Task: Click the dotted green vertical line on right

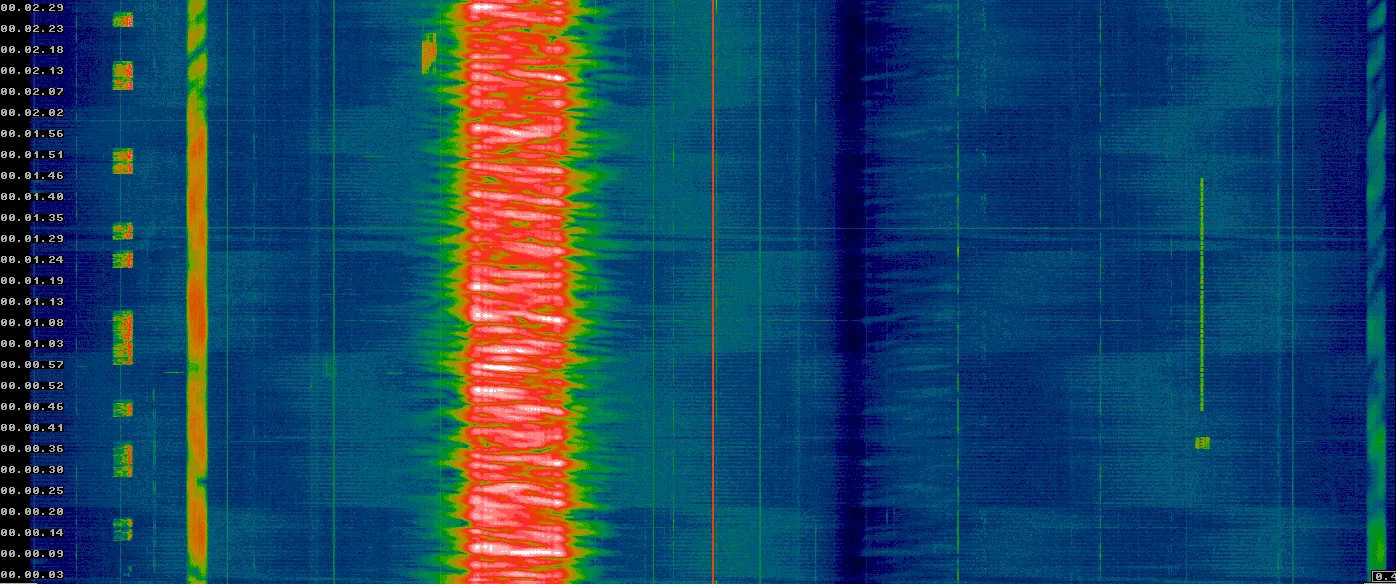Action: tap(1201, 295)
